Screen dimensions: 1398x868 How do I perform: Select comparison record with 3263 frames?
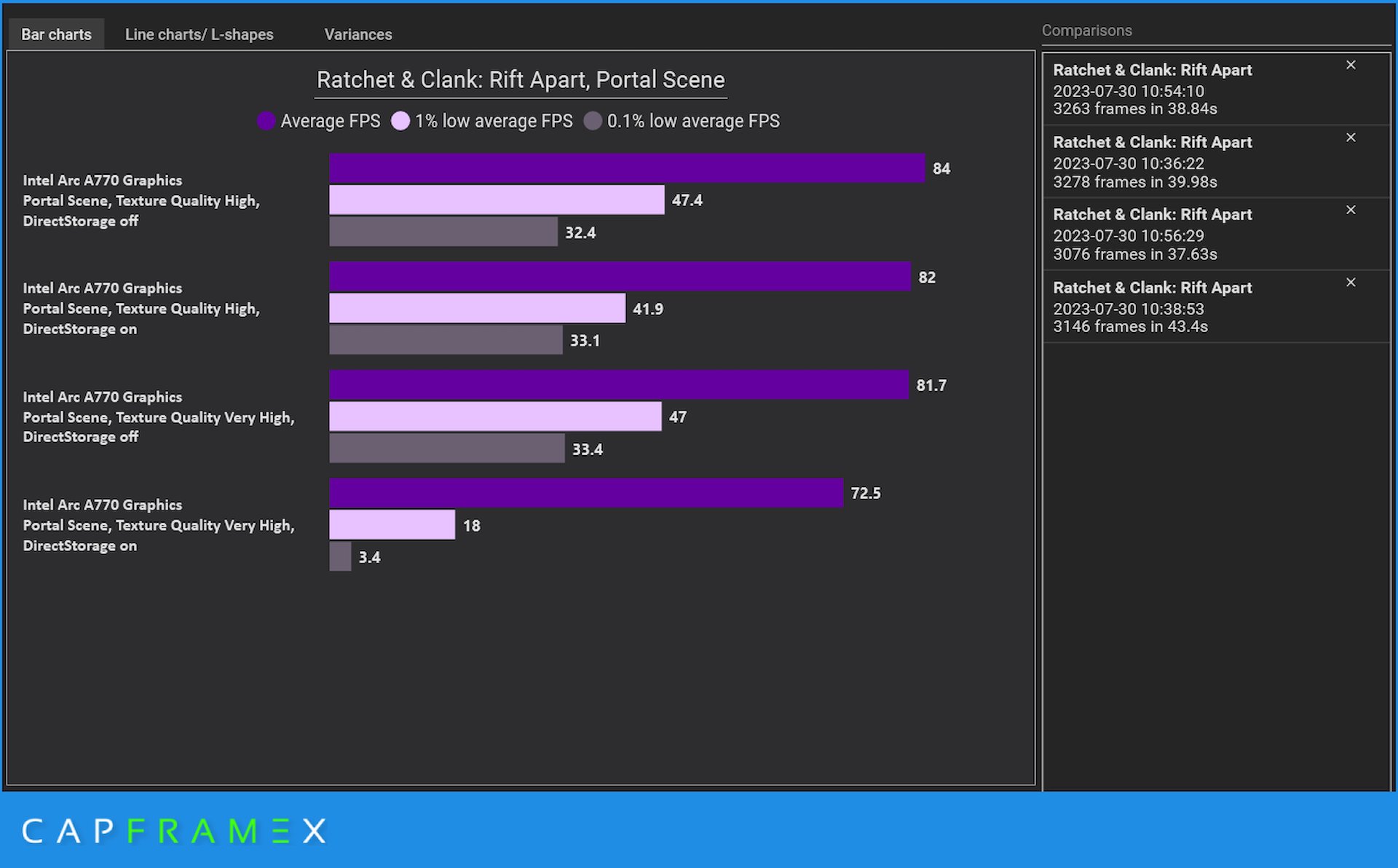tap(1216, 89)
